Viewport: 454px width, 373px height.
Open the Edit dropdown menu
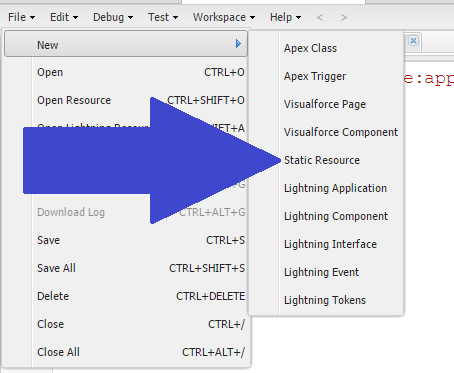[x=64, y=17]
